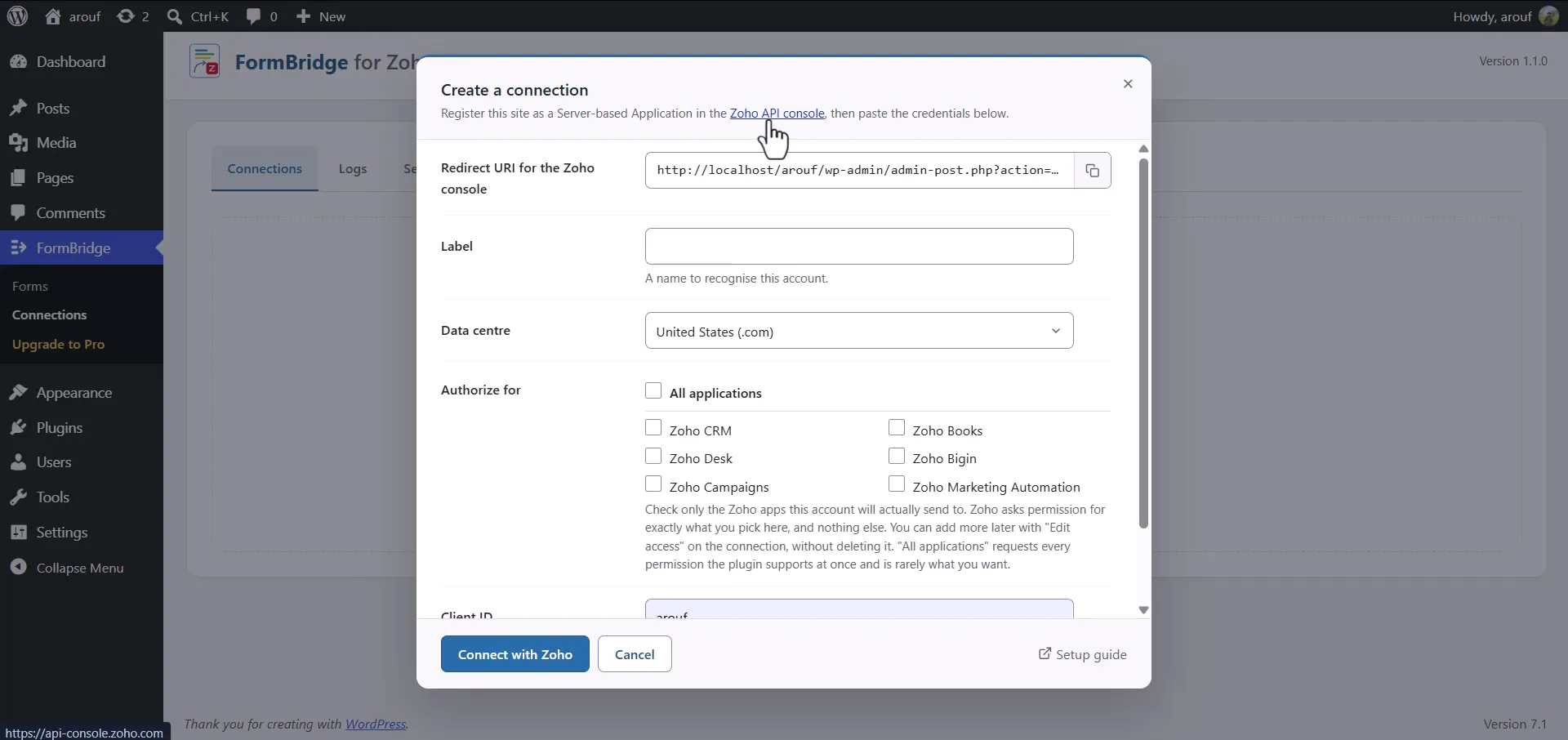Screen dimensions: 1568x740
Task: Click the user avatar next to Howdy
Action: (x=1548, y=16)
